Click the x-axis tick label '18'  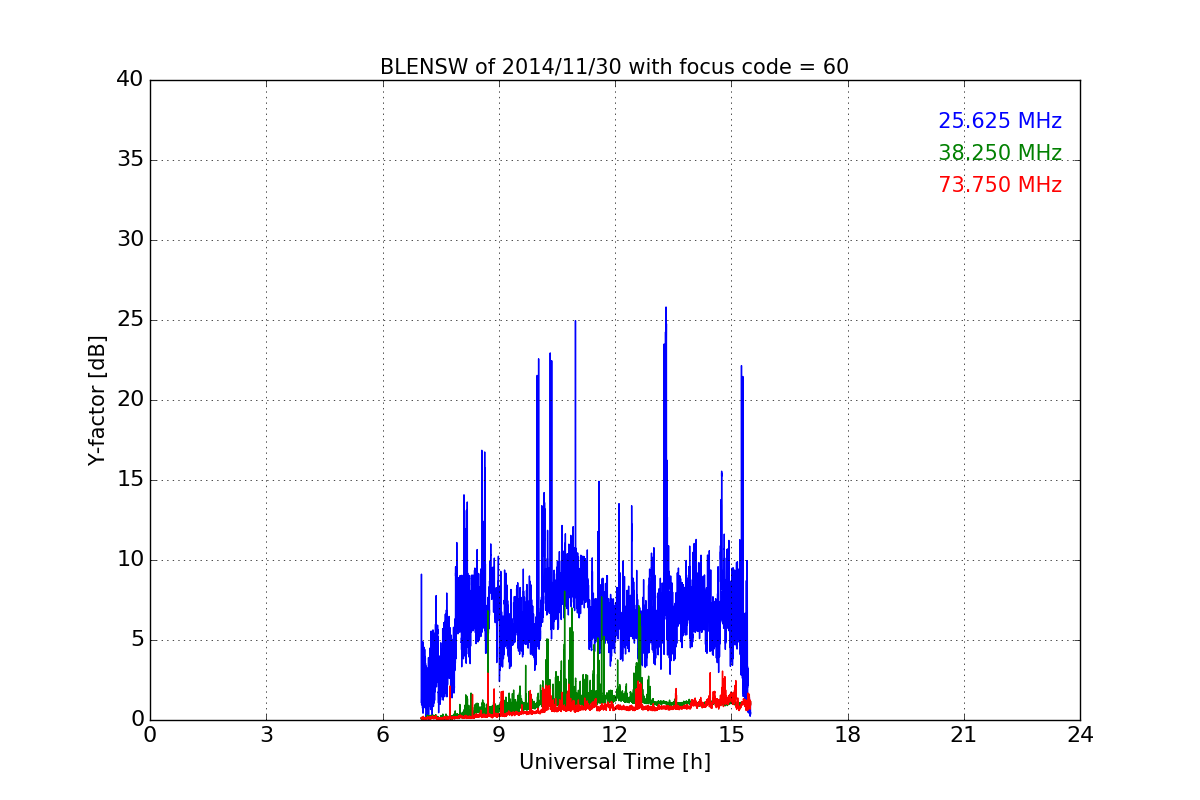848,735
